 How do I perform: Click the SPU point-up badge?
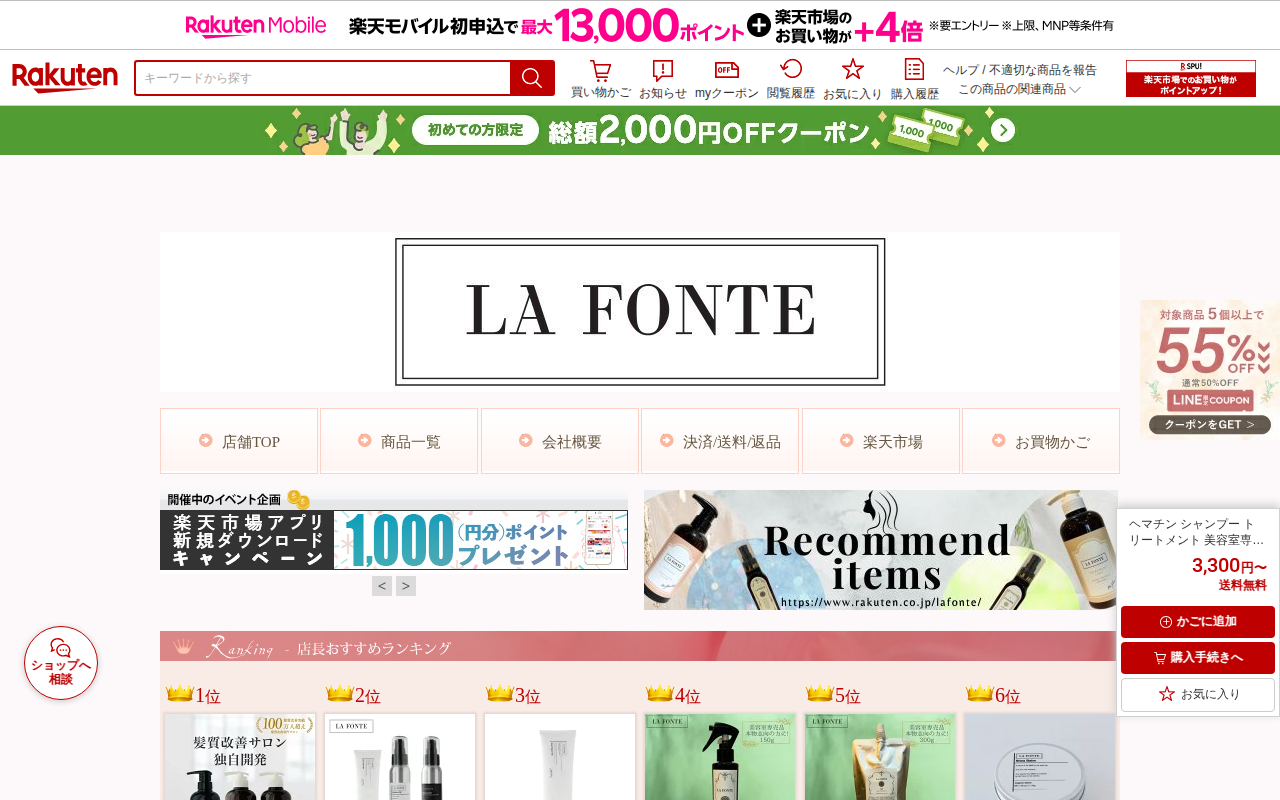pyautogui.click(x=1190, y=78)
